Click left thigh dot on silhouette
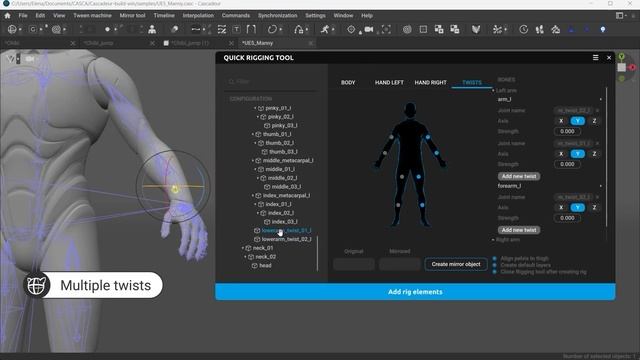The width and height of the screenshot is (640, 360). tap(418, 177)
